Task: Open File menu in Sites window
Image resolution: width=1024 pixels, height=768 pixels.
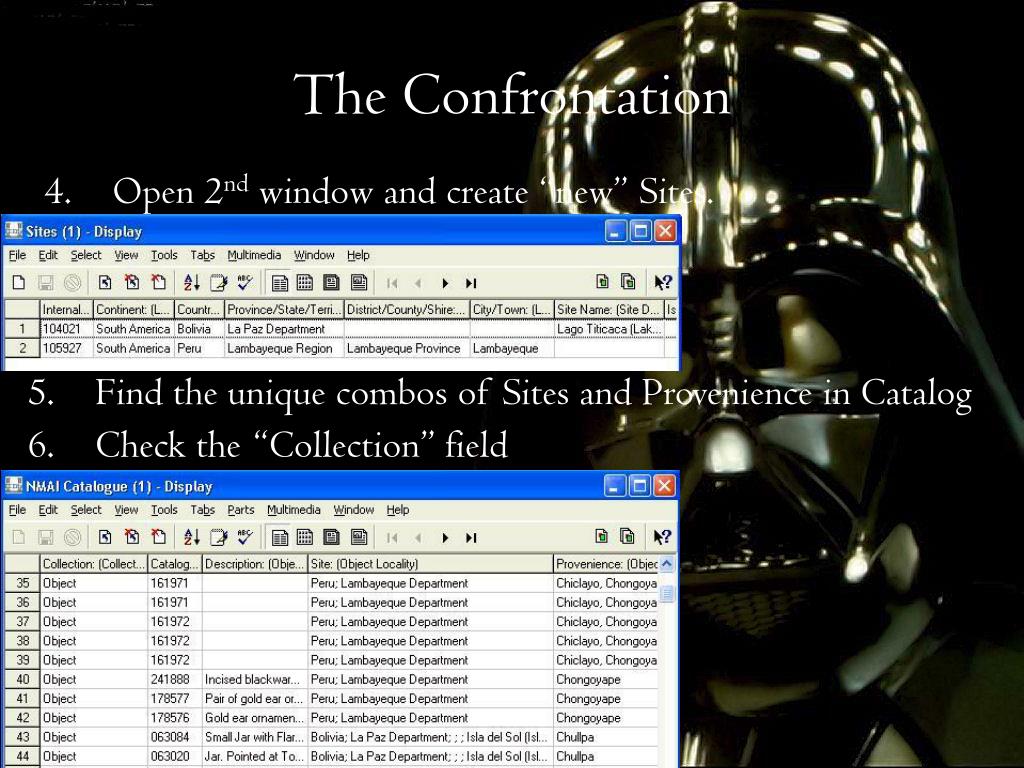Action: (17, 255)
